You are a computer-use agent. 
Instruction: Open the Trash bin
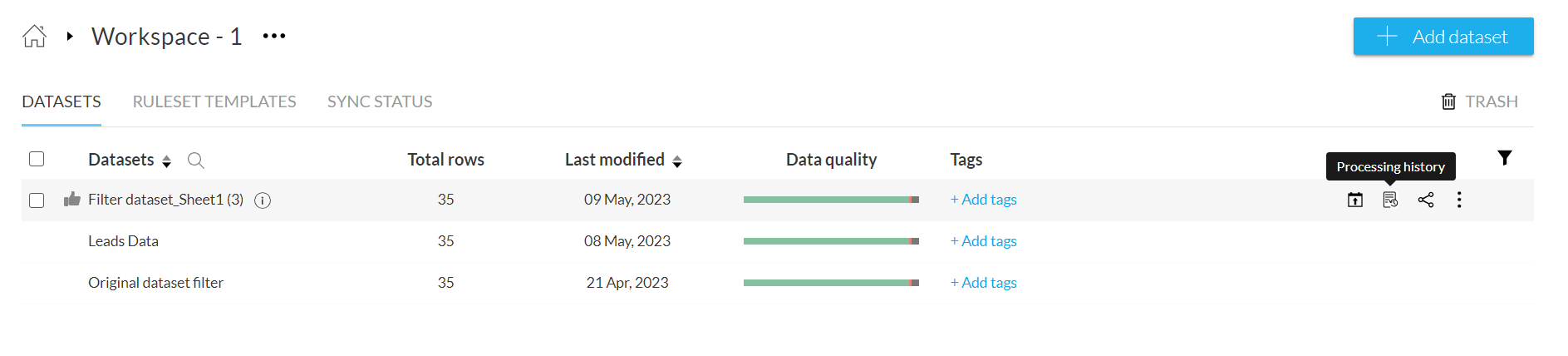1479,101
